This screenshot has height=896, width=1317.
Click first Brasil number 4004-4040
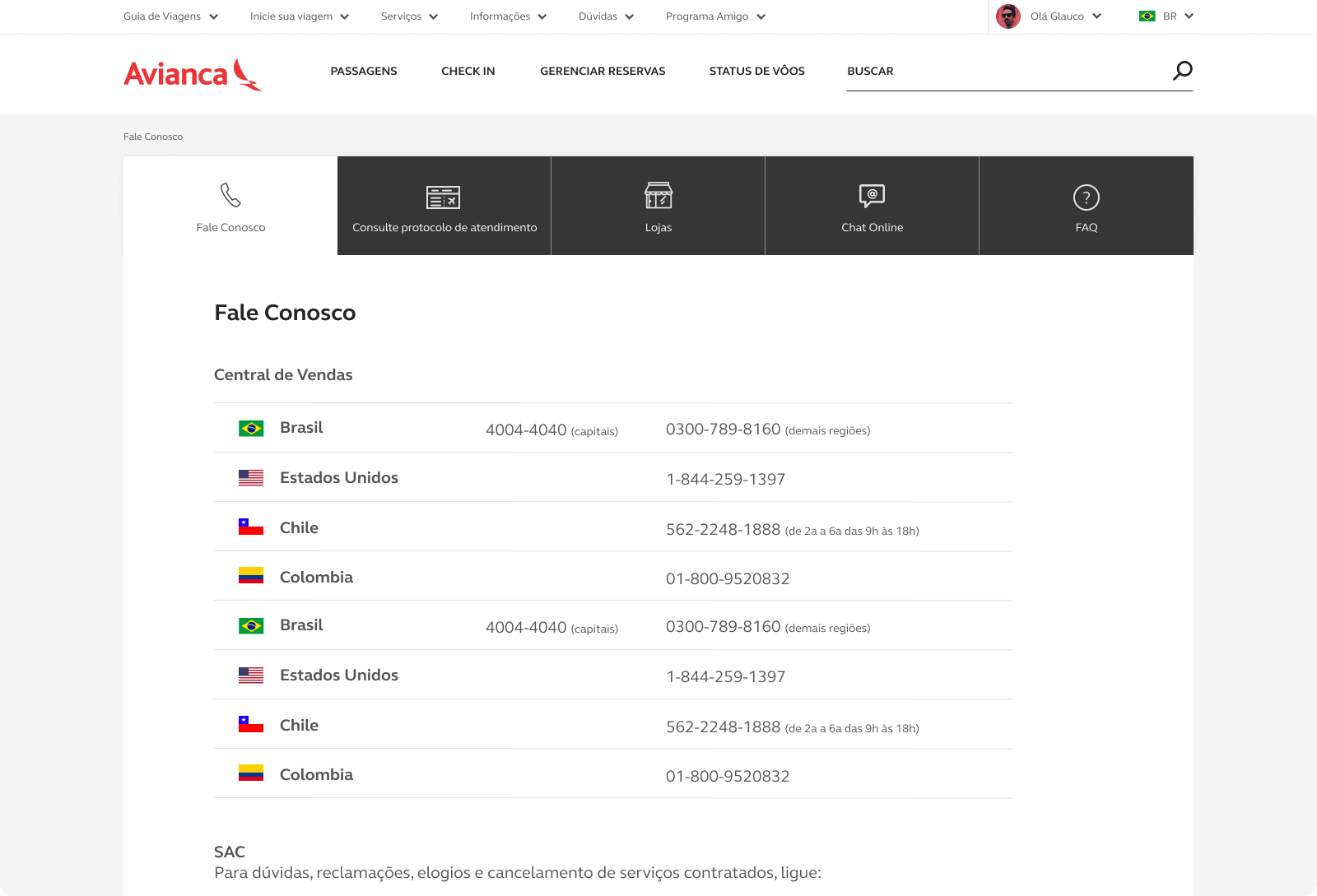click(526, 429)
